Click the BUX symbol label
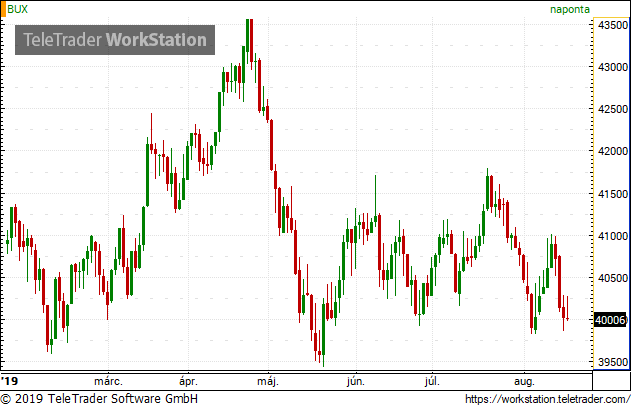The width and height of the screenshot is (631, 408). pyautogui.click(x=18, y=9)
